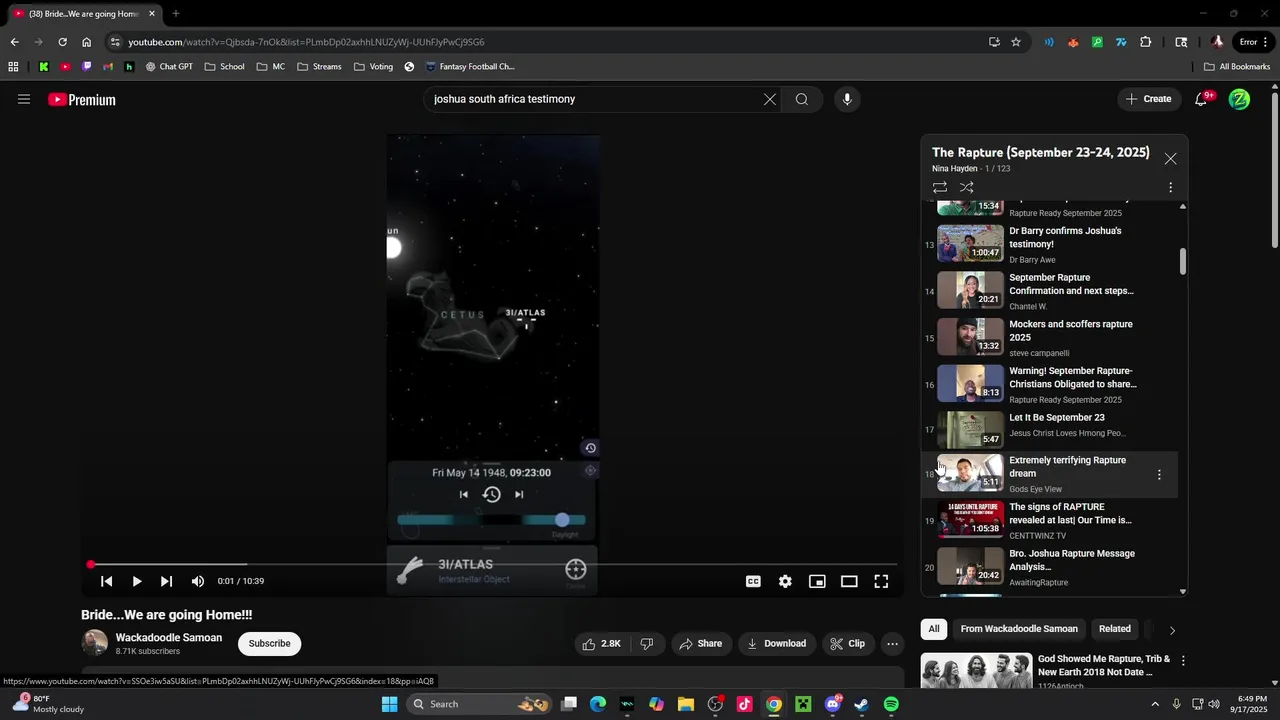1280x720 pixels.
Task: Click the browser address bar
Action: [545, 42]
